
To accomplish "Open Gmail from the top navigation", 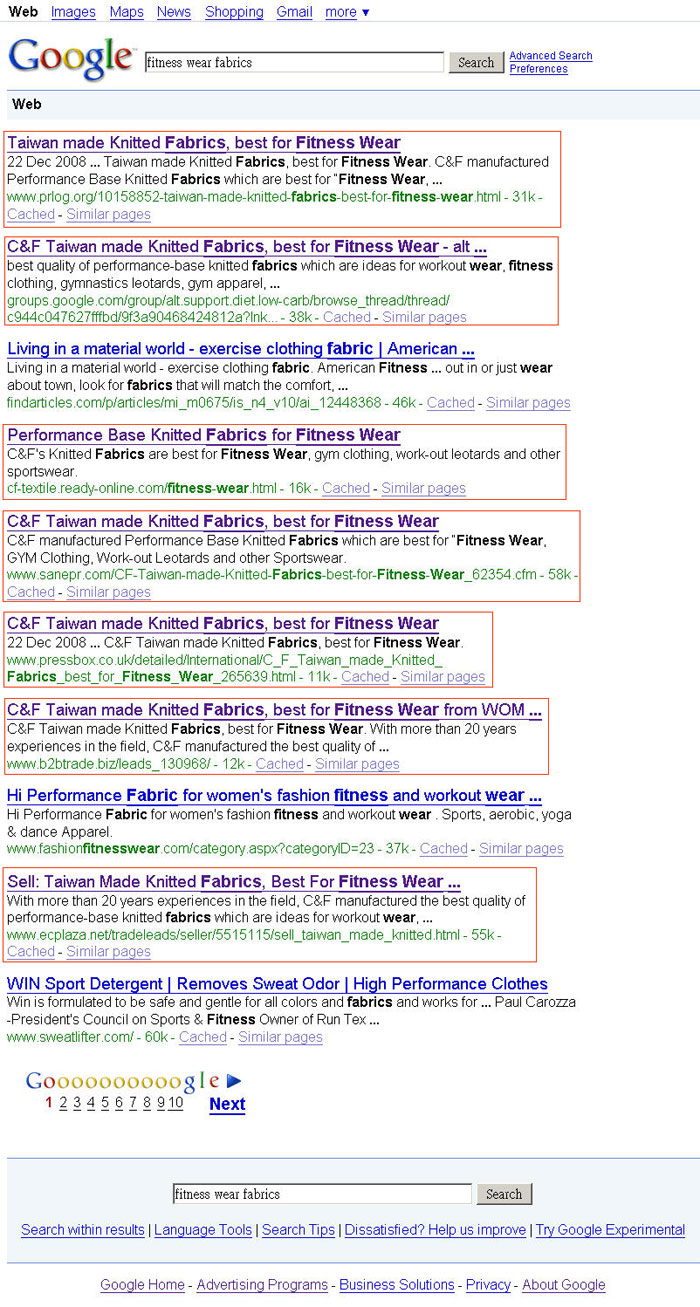I will point(295,12).
